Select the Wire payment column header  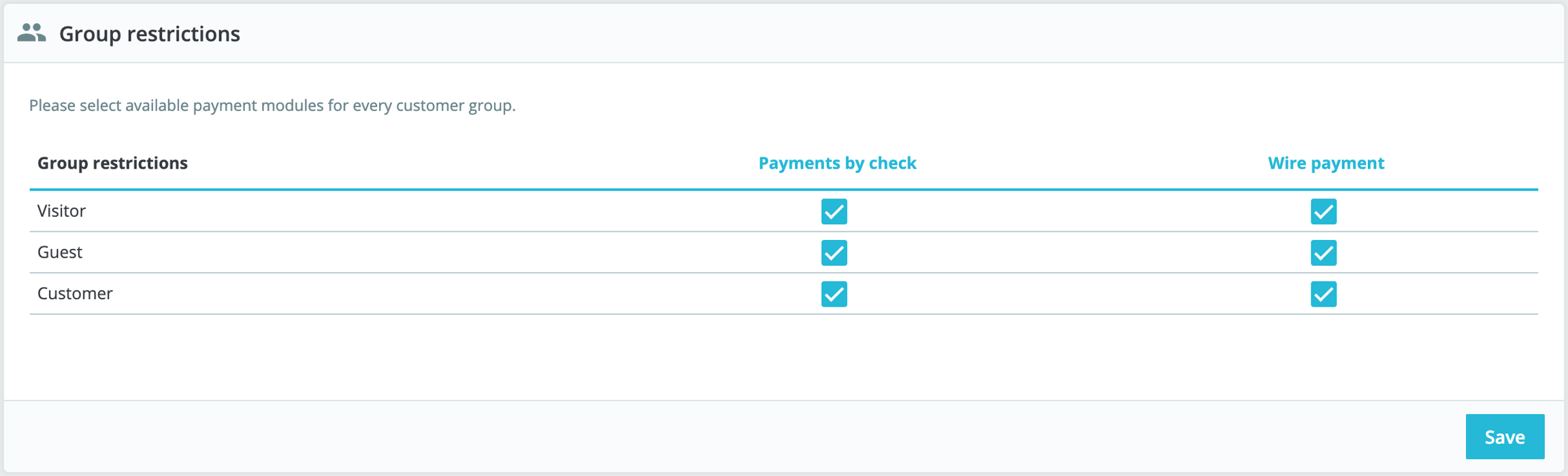[1326, 163]
